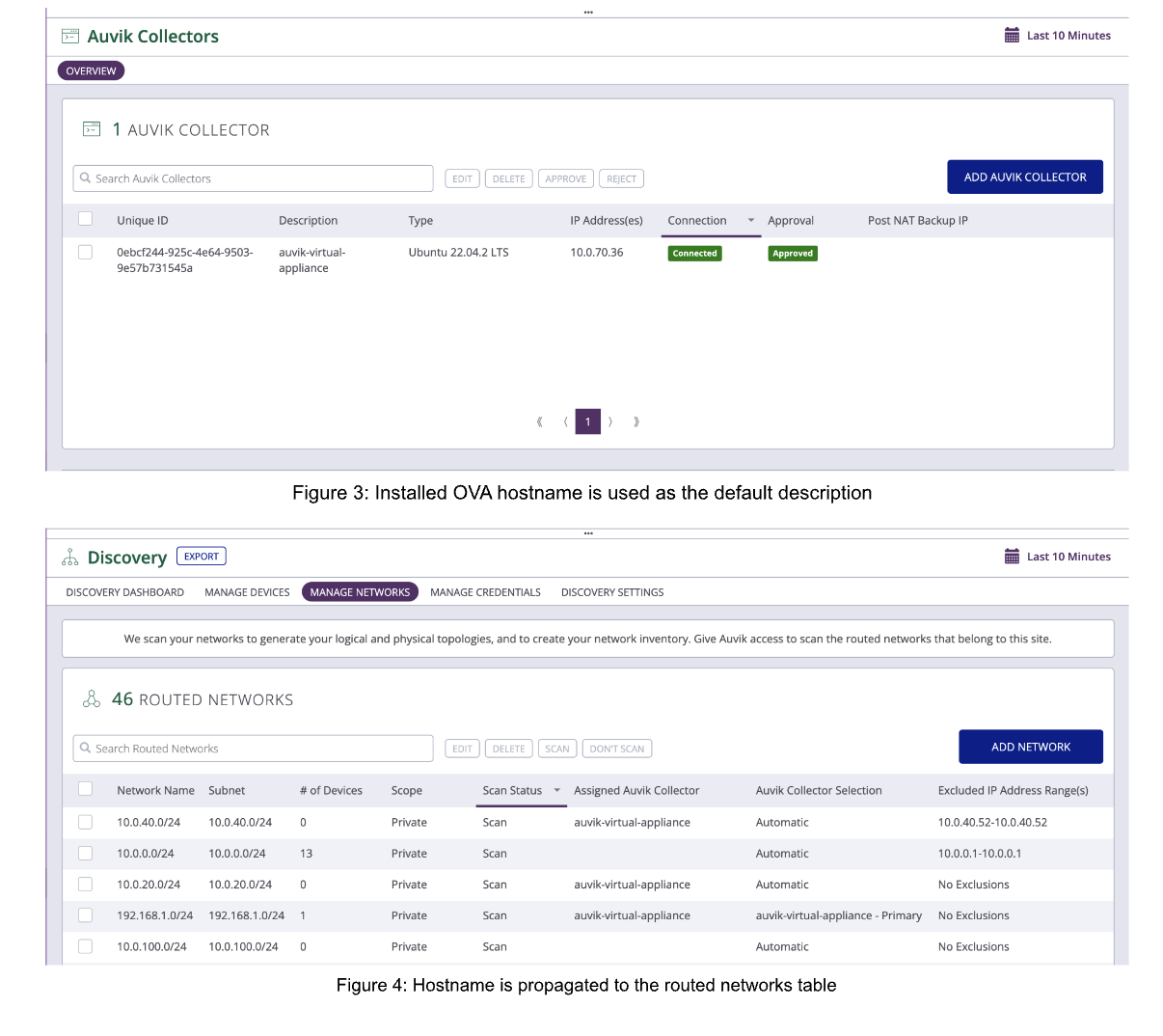Image resolution: width=1163 pixels, height=1036 pixels.
Task: Go to last page double-arrow in pagination
Action: click(636, 422)
